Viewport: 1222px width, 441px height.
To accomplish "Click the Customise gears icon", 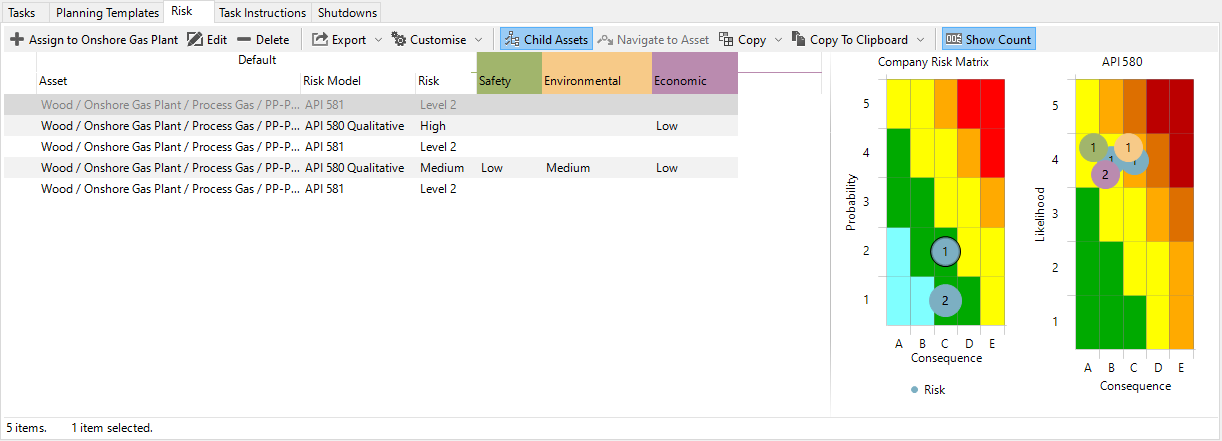I will click(x=399, y=40).
